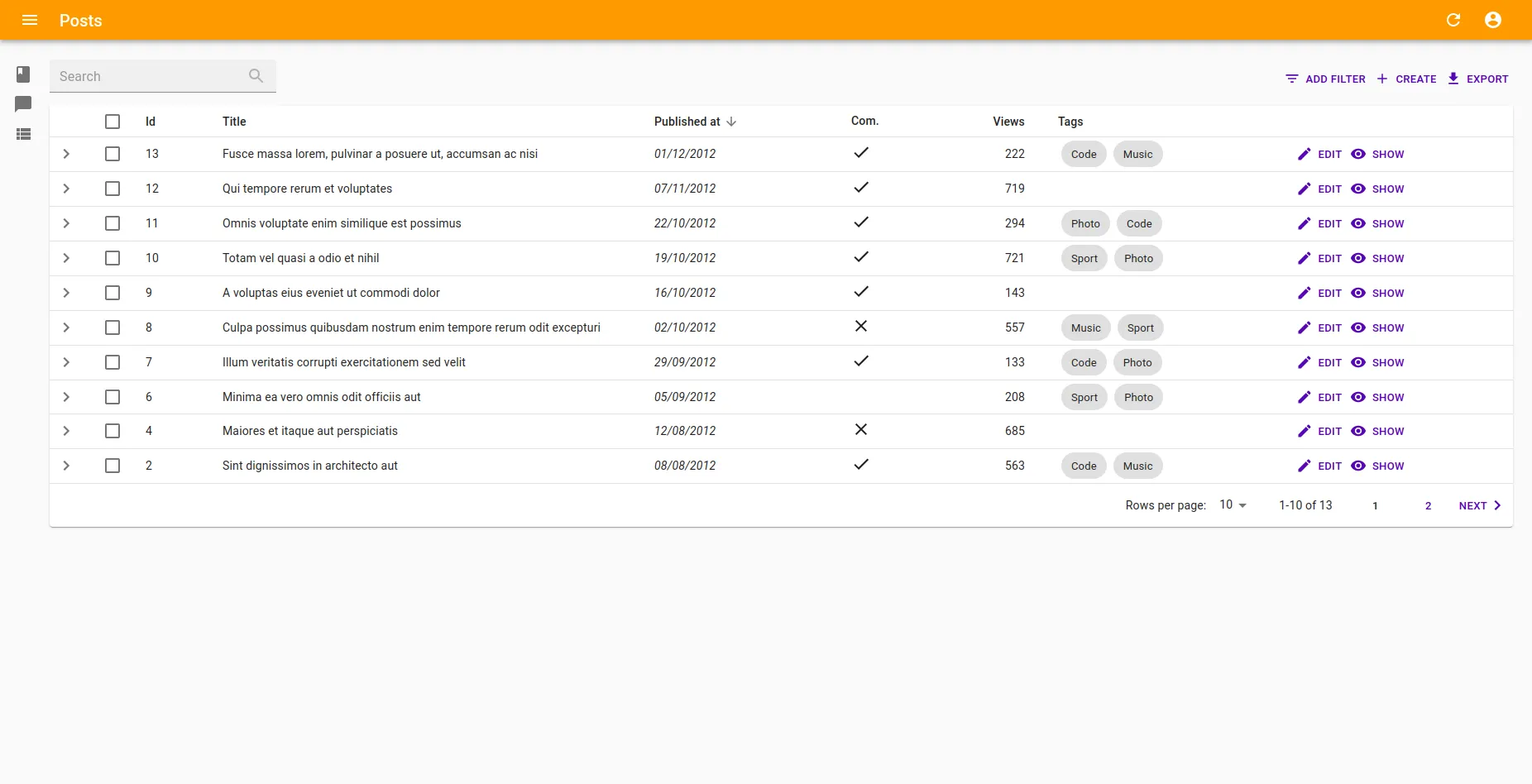The width and height of the screenshot is (1532, 784).
Task: Go to page 2 using NEXT
Action: point(1477,505)
